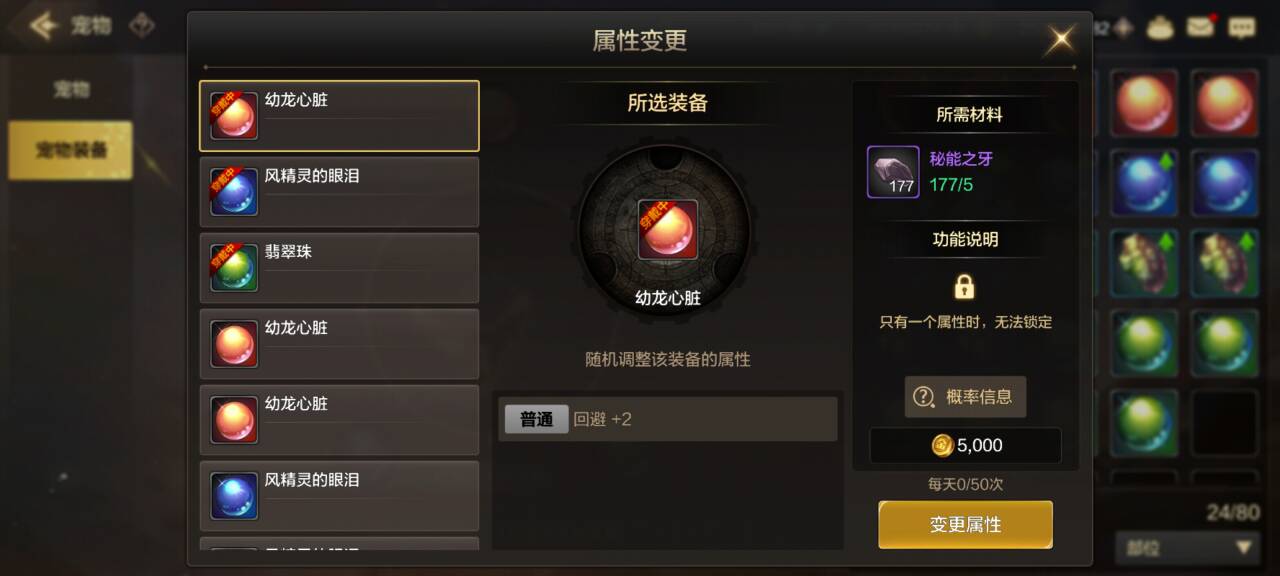Viewport: 1280px width, 576px height.
Task: Switch to the 宠物装备 tab
Action: [x=71, y=151]
